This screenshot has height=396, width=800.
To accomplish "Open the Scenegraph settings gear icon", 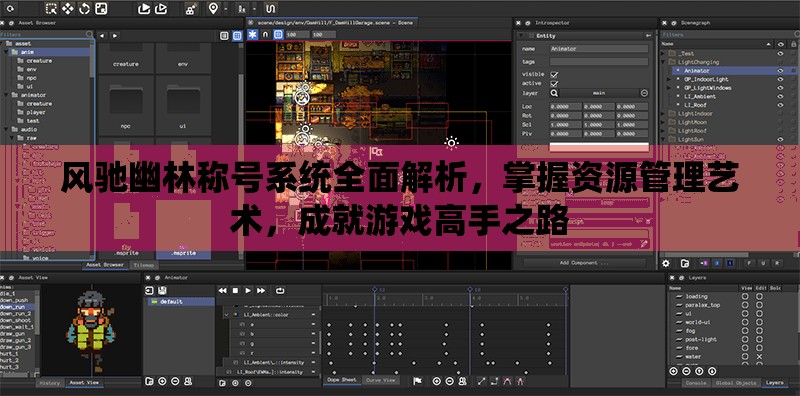I will coord(666,263).
